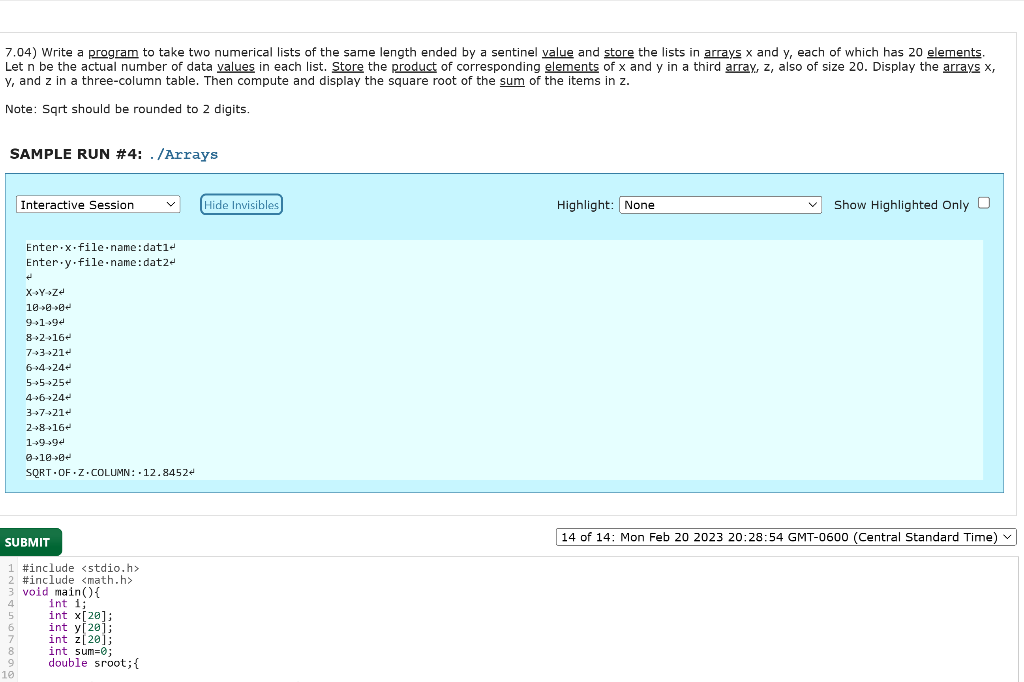Viewport: 1024px width, 682px height.
Task: Open the ./Arrays sample run link
Action: [x=183, y=154]
